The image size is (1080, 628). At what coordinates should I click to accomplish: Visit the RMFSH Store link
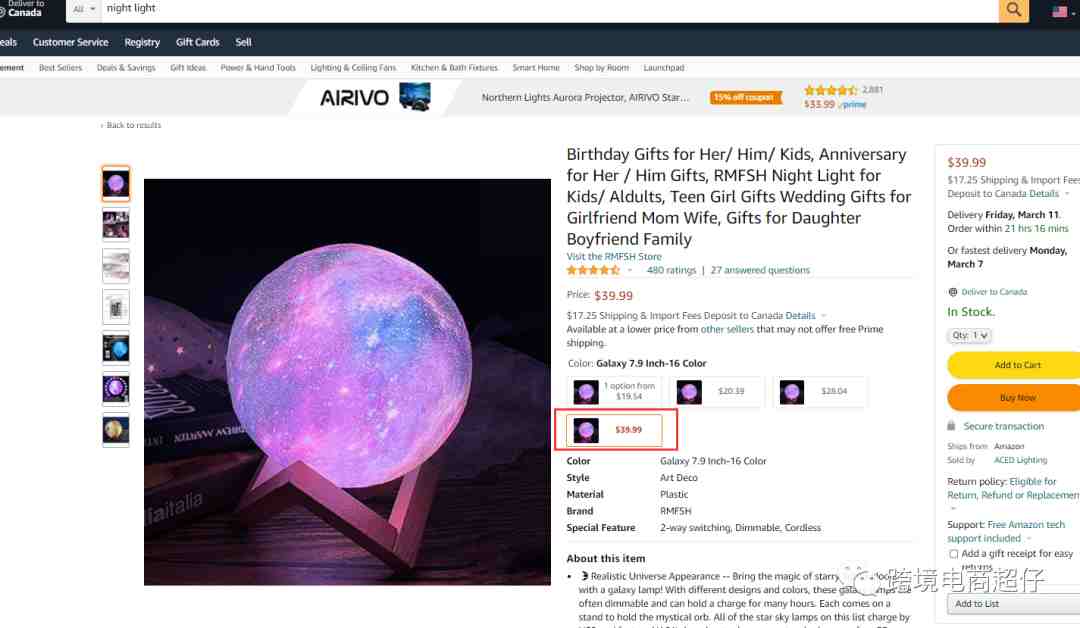coord(614,256)
